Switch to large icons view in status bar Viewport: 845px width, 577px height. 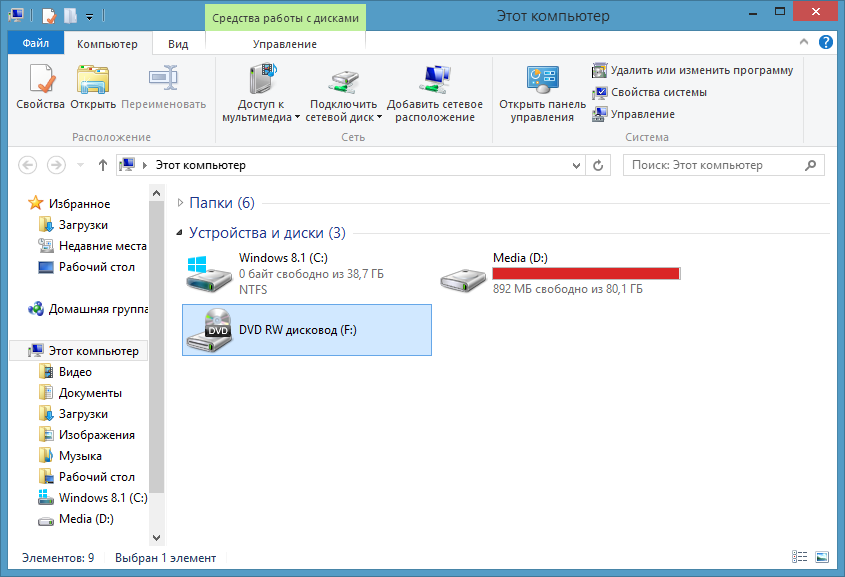click(x=822, y=557)
